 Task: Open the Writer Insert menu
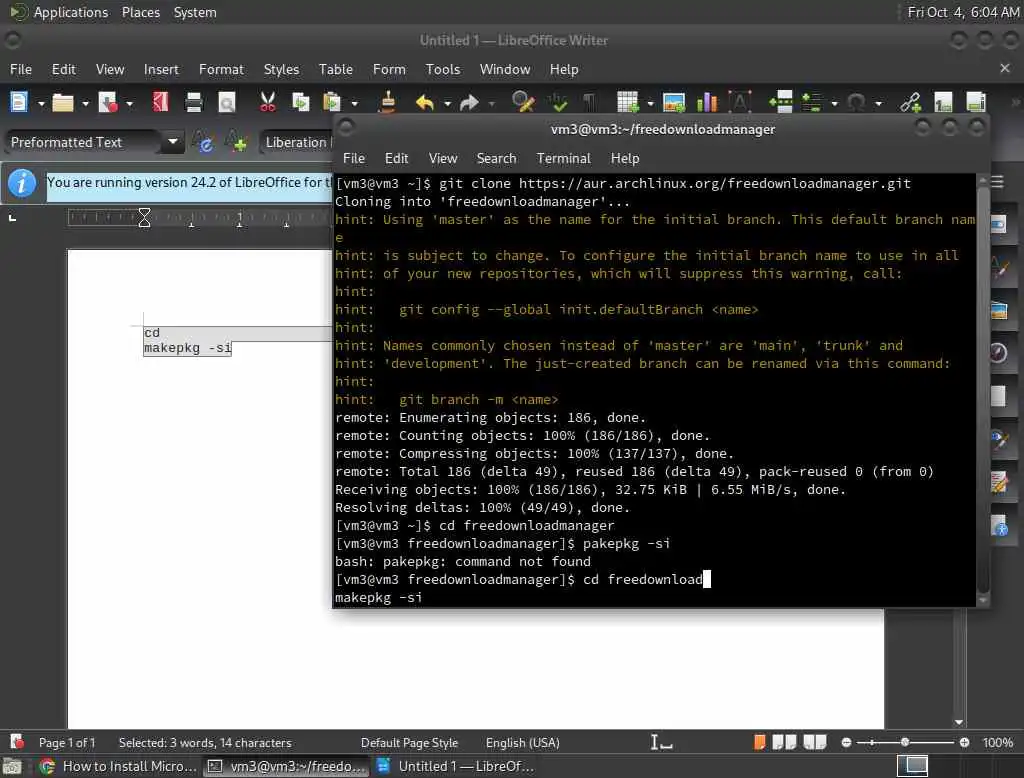click(x=161, y=69)
